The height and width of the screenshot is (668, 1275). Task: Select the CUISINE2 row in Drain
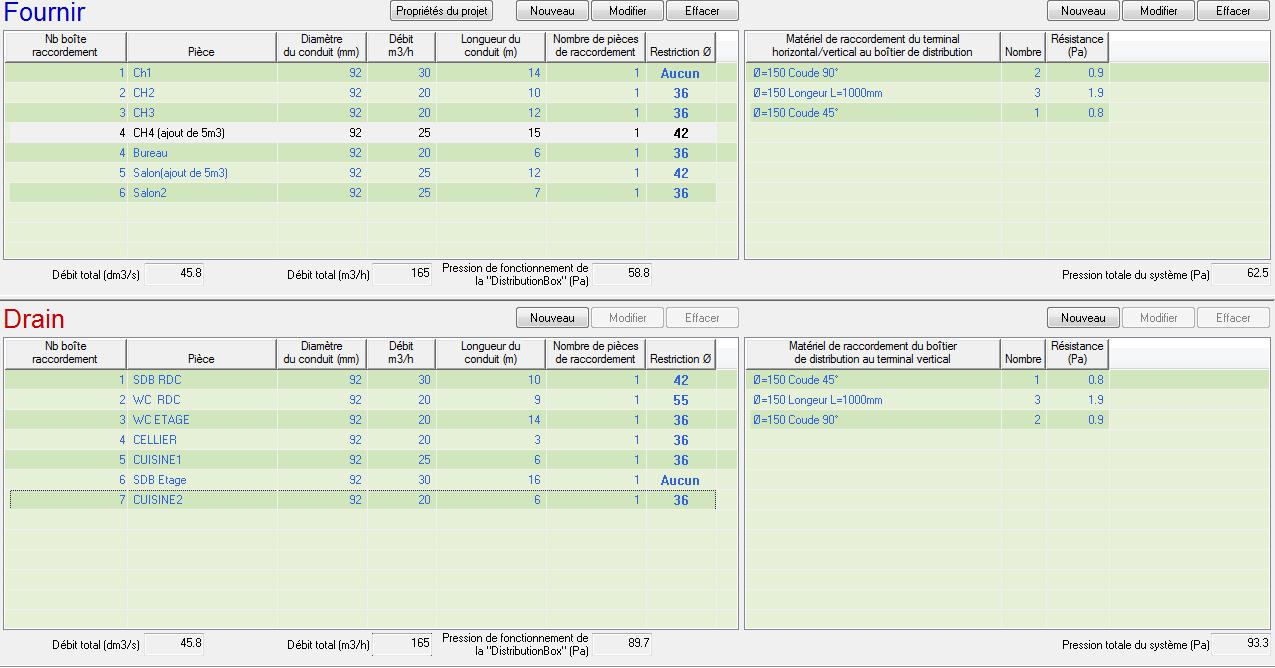pos(363,500)
